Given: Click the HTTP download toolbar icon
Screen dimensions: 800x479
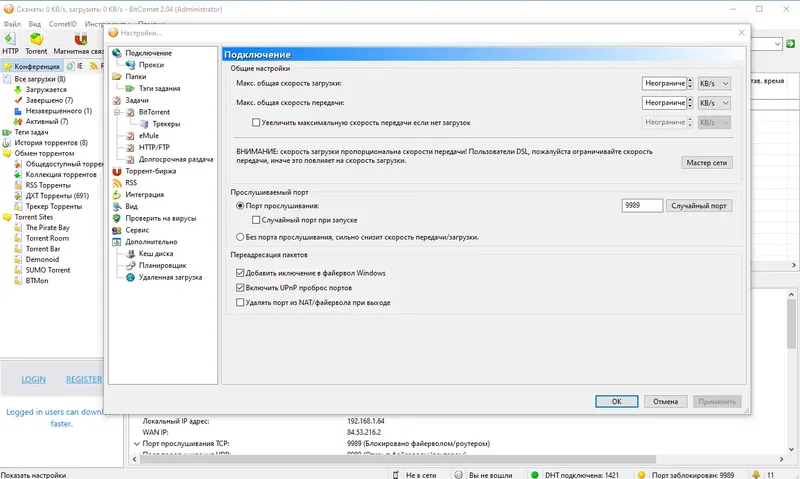Looking at the screenshot, I should pos(10,39).
